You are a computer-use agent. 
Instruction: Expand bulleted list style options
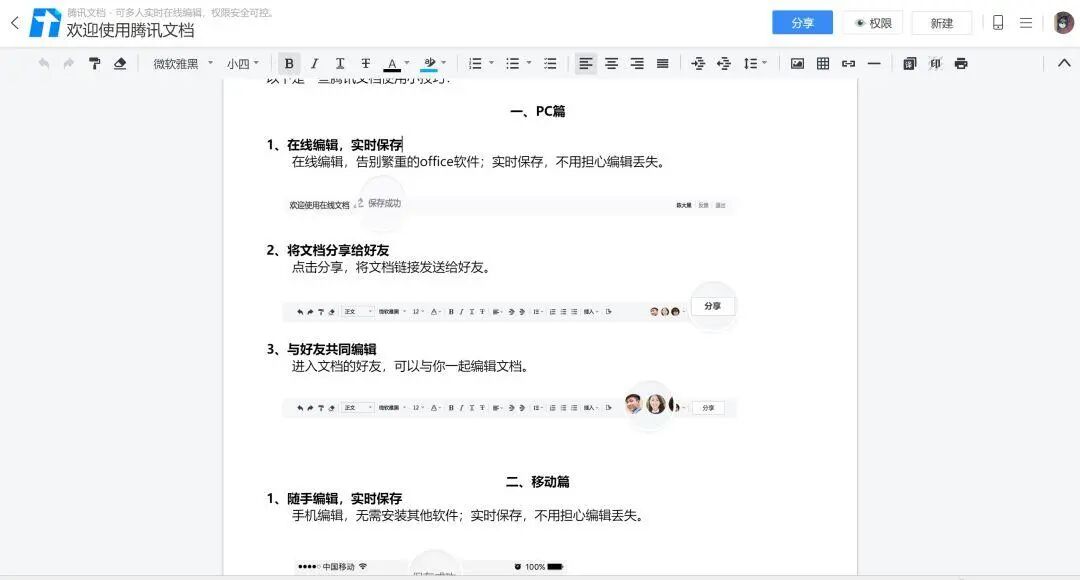[x=529, y=63]
